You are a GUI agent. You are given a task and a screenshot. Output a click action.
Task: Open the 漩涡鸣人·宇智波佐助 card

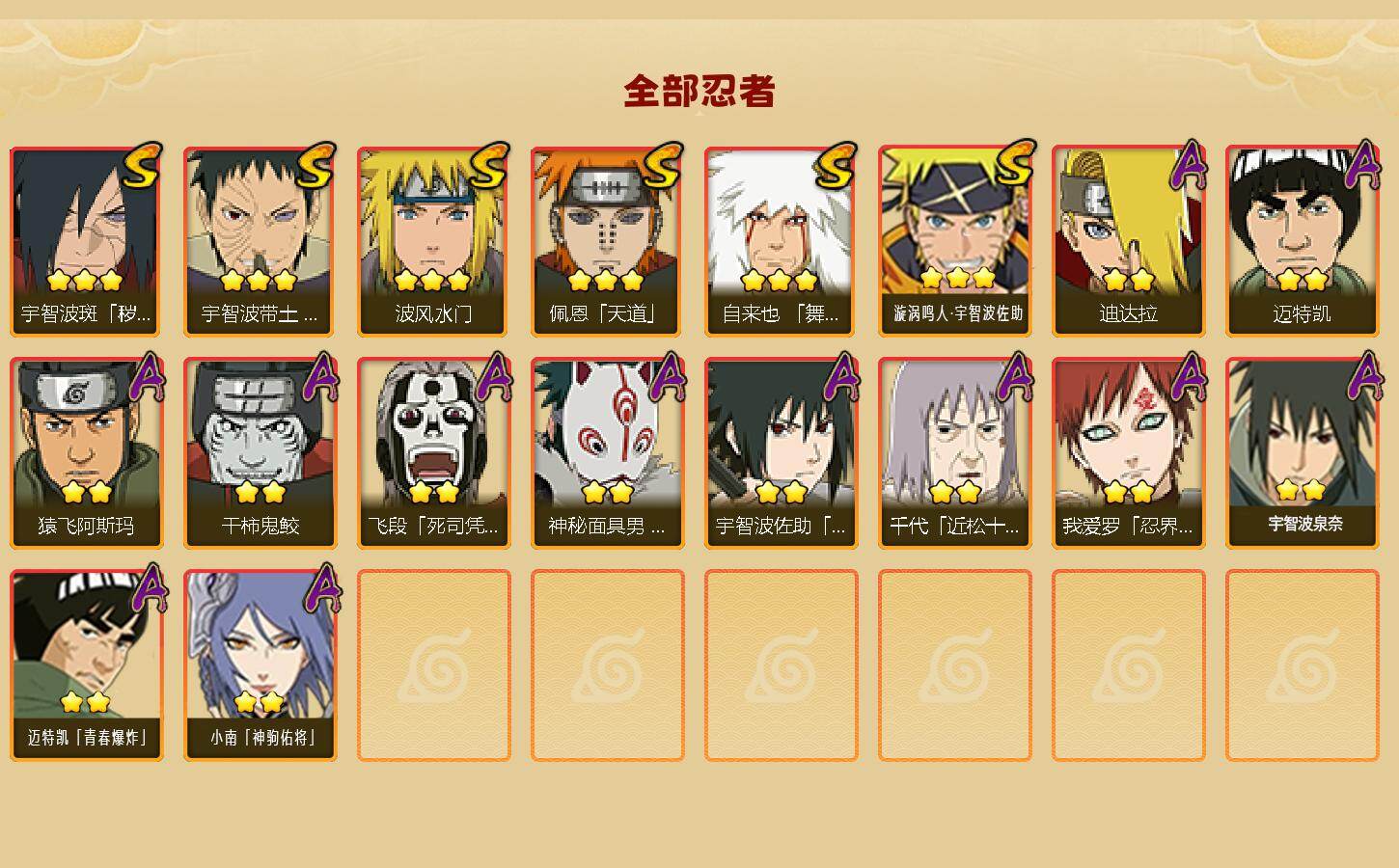click(x=954, y=242)
